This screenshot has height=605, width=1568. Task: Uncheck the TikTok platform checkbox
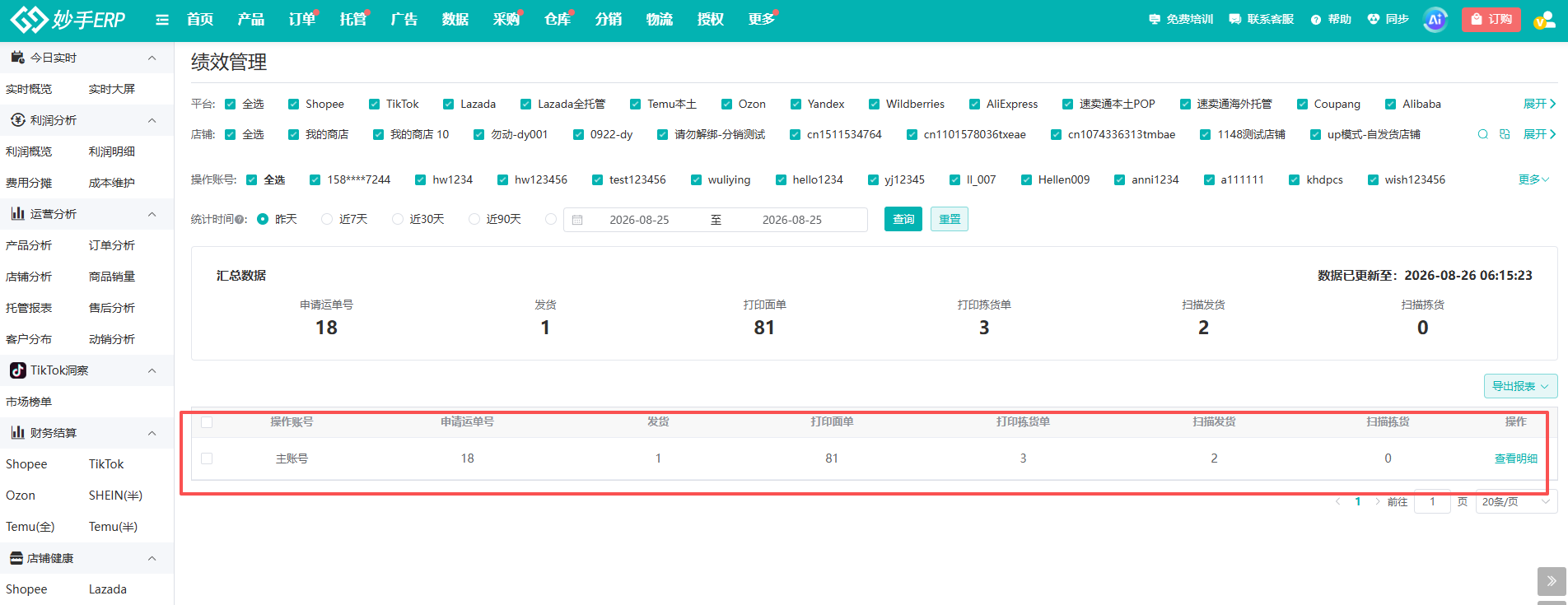374,104
